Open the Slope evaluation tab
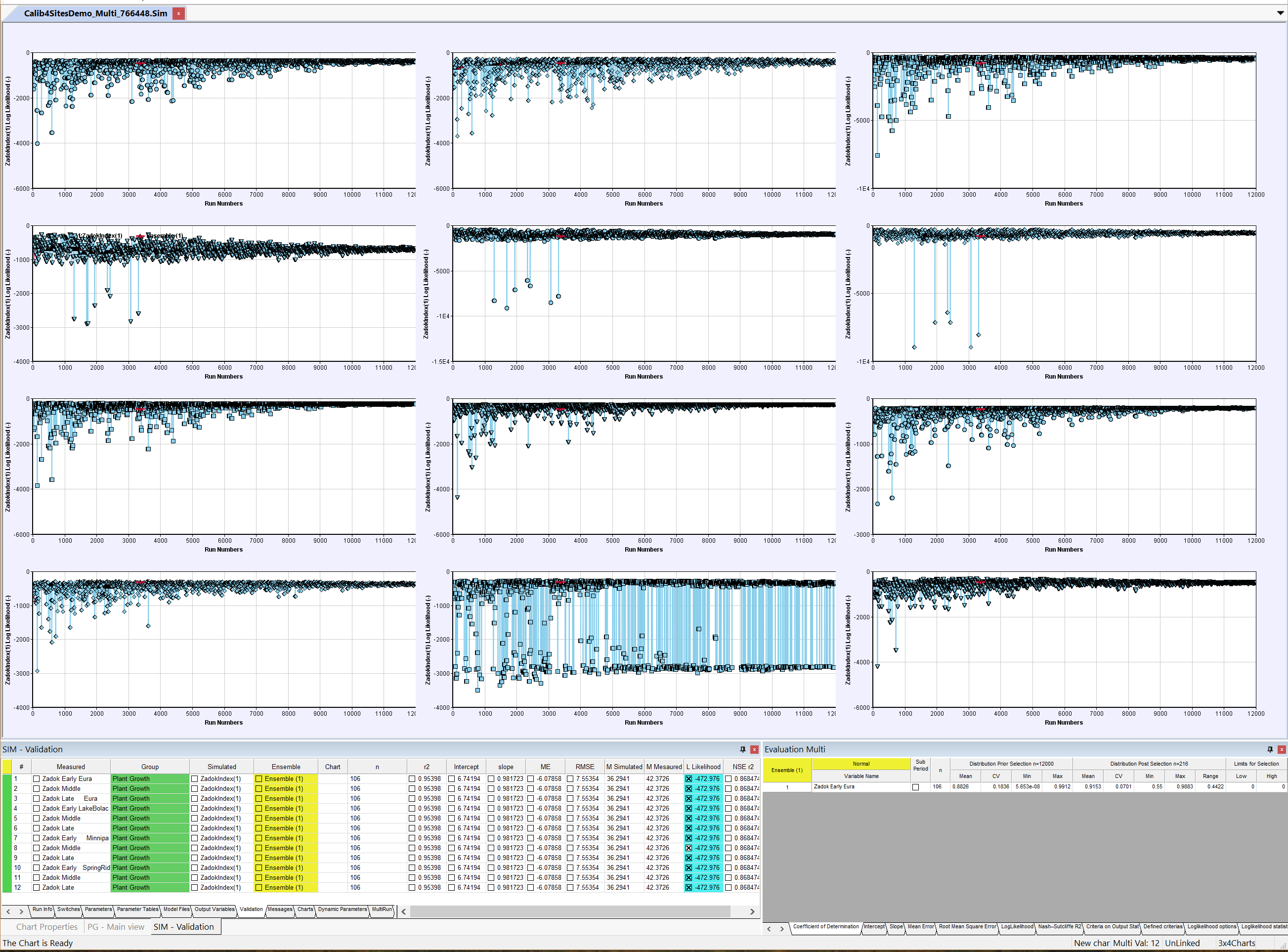 pos(896,927)
